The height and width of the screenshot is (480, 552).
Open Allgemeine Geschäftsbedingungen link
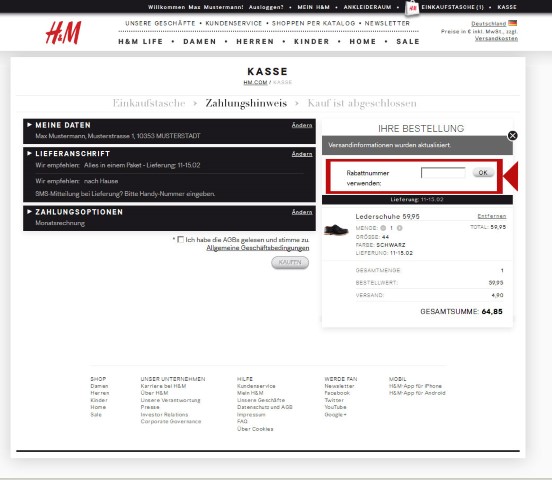[258, 248]
